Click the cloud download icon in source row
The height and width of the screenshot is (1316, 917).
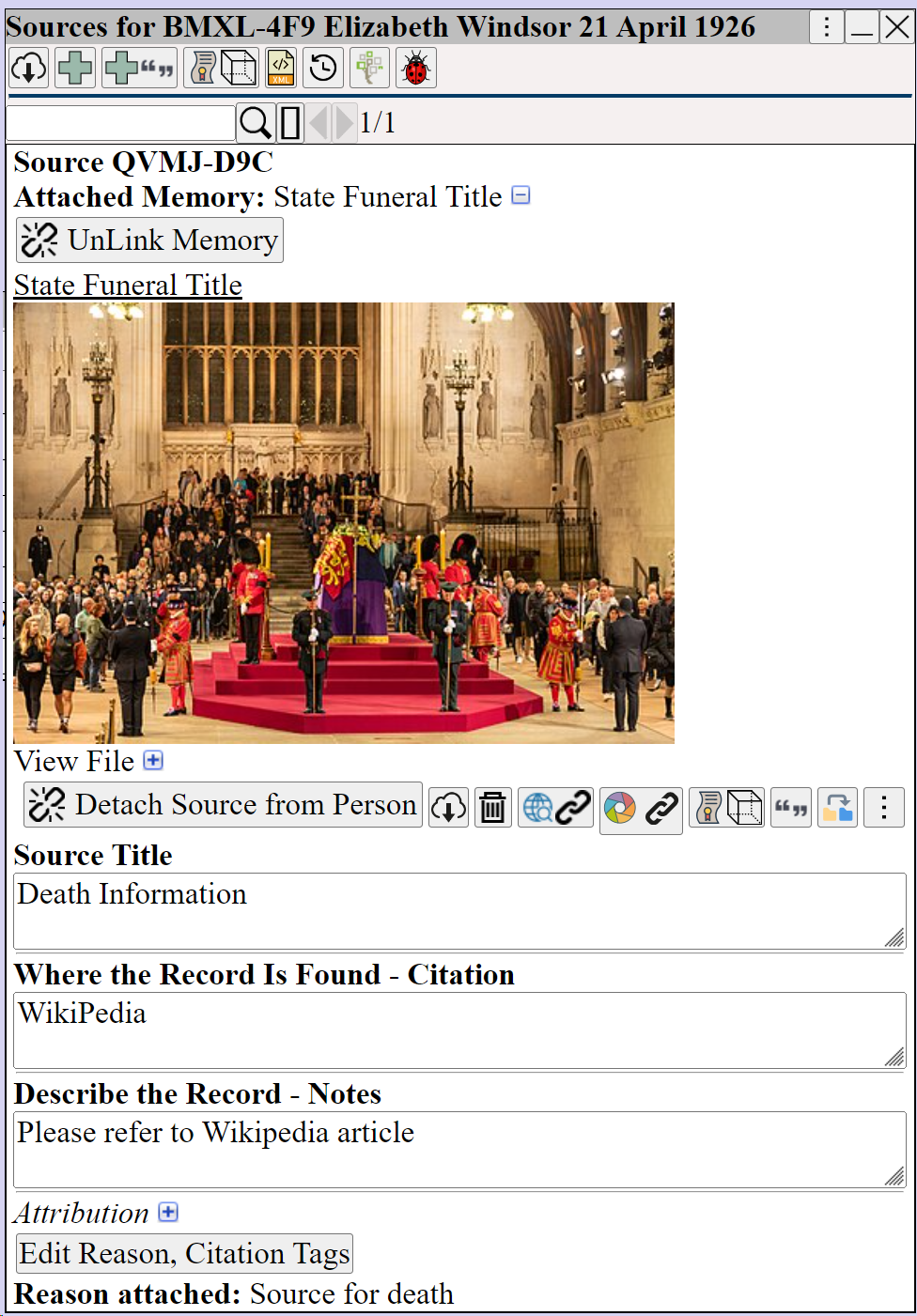pos(449,808)
